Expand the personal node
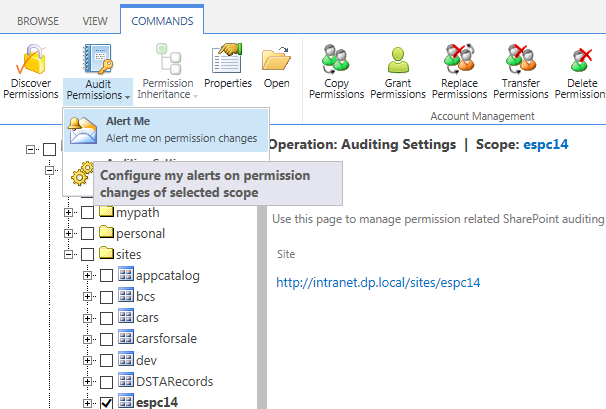The height and width of the screenshot is (409, 606). click(x=68, y=233)
